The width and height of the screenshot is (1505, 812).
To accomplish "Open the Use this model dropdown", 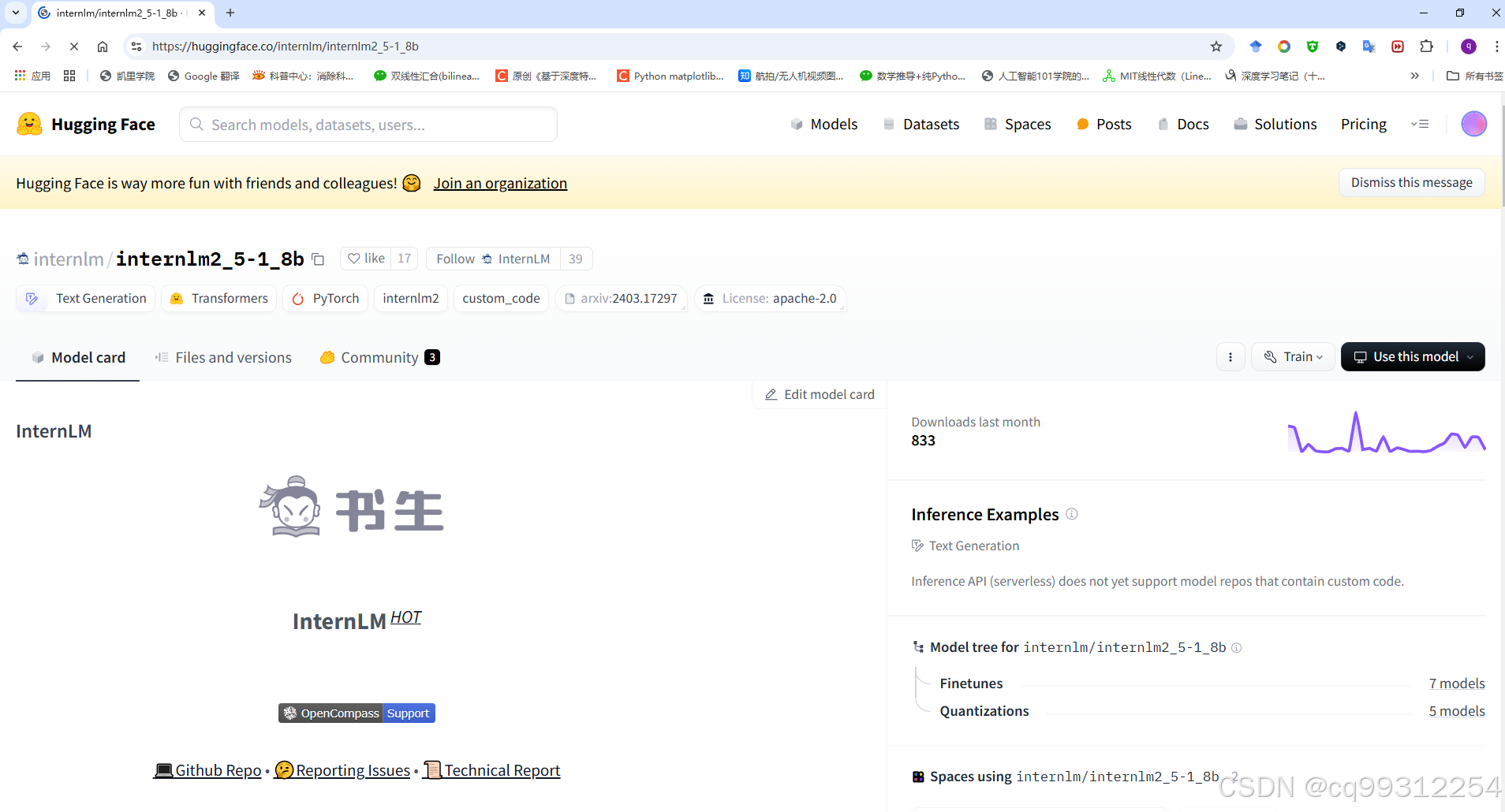I will point(1413,357).
